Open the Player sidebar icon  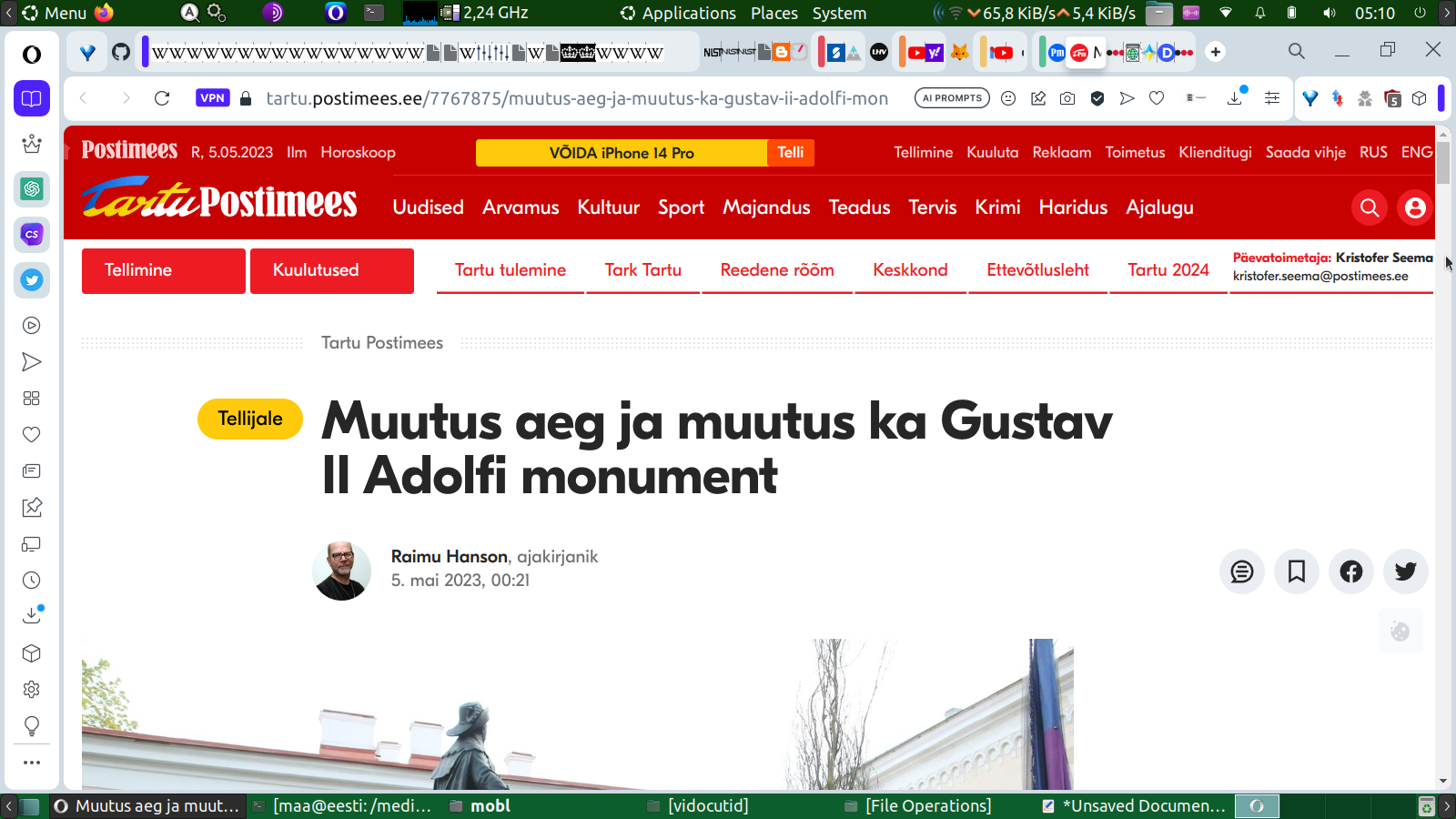point(32,326)
